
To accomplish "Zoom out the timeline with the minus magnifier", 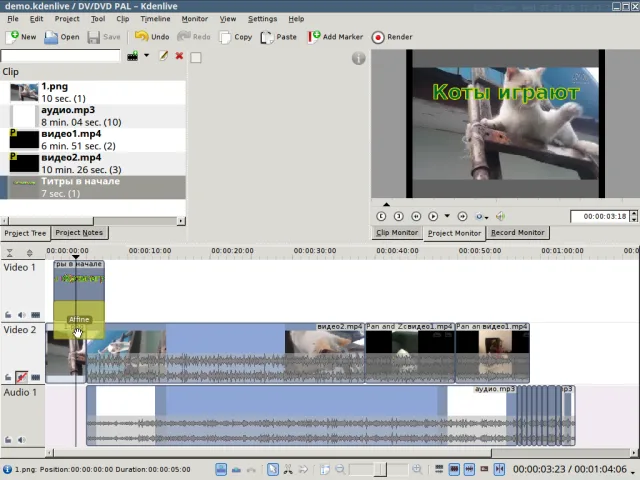I will pyautogui.click(x=340, y=469).
